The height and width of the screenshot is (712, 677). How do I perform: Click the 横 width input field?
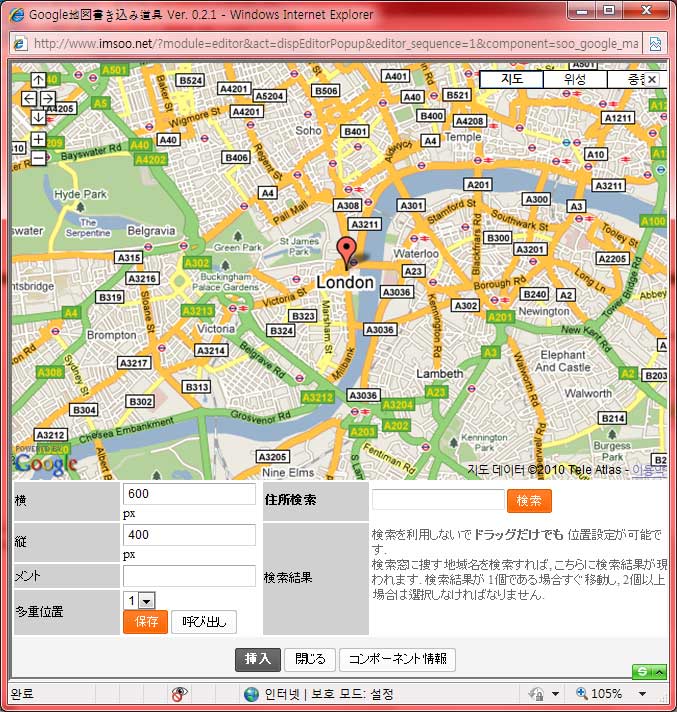click(189, 494)
